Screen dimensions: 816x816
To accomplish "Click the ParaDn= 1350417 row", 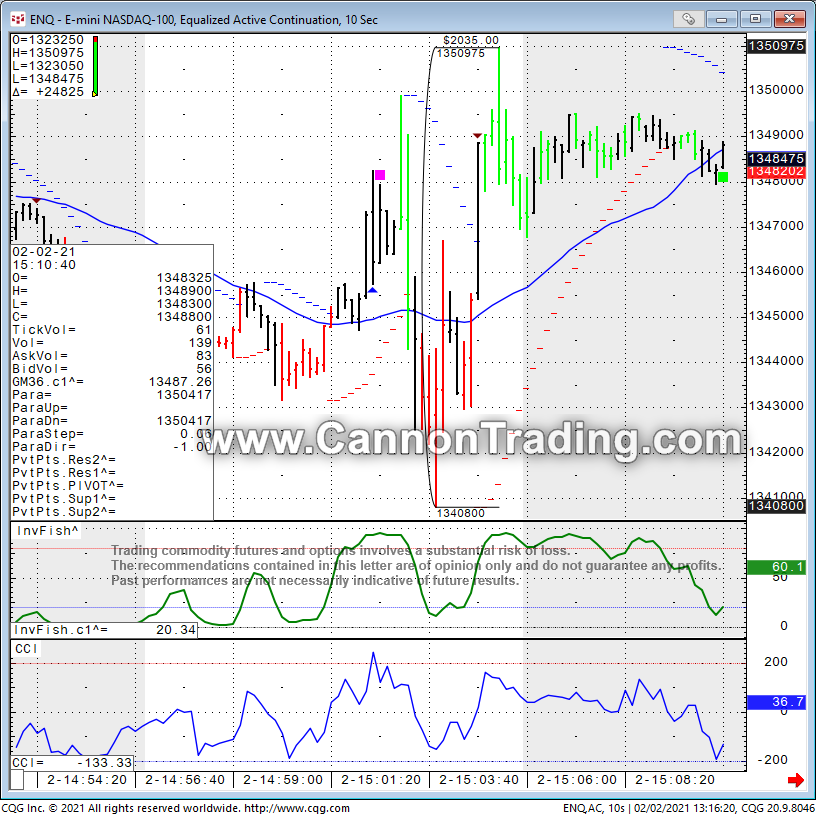I will [112, 421].
